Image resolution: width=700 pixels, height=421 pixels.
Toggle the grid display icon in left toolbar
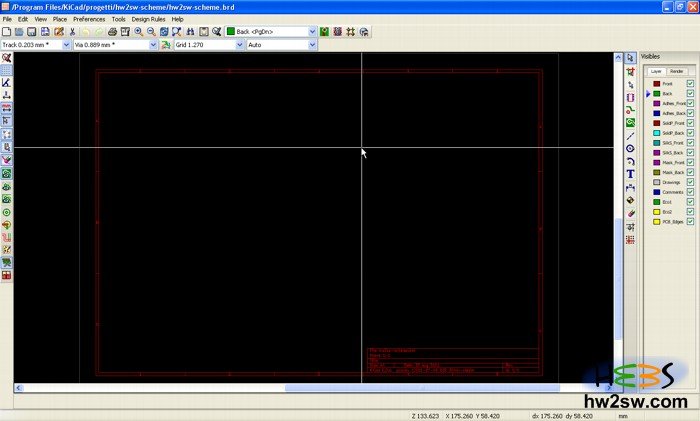(x=6, y=70)
